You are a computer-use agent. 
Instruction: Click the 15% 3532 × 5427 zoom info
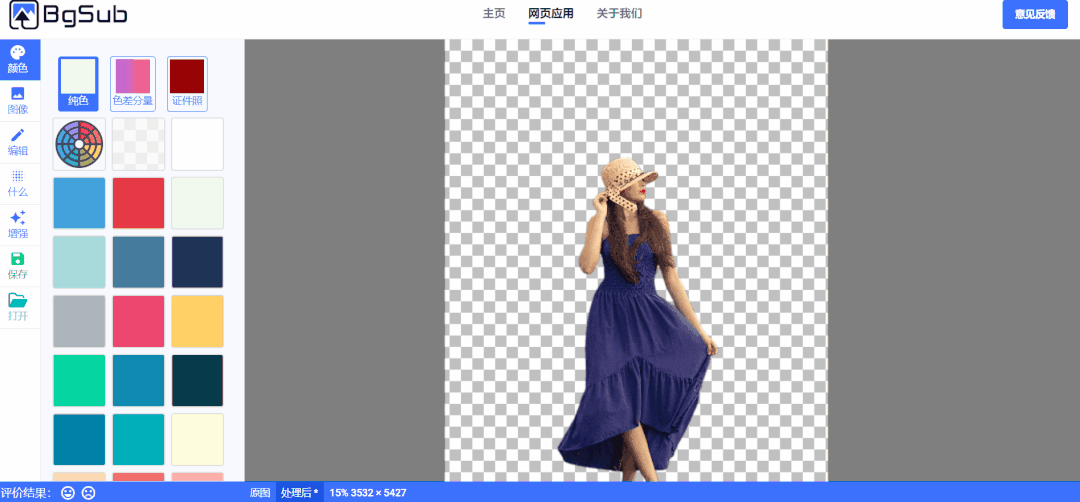pos(368,493)
